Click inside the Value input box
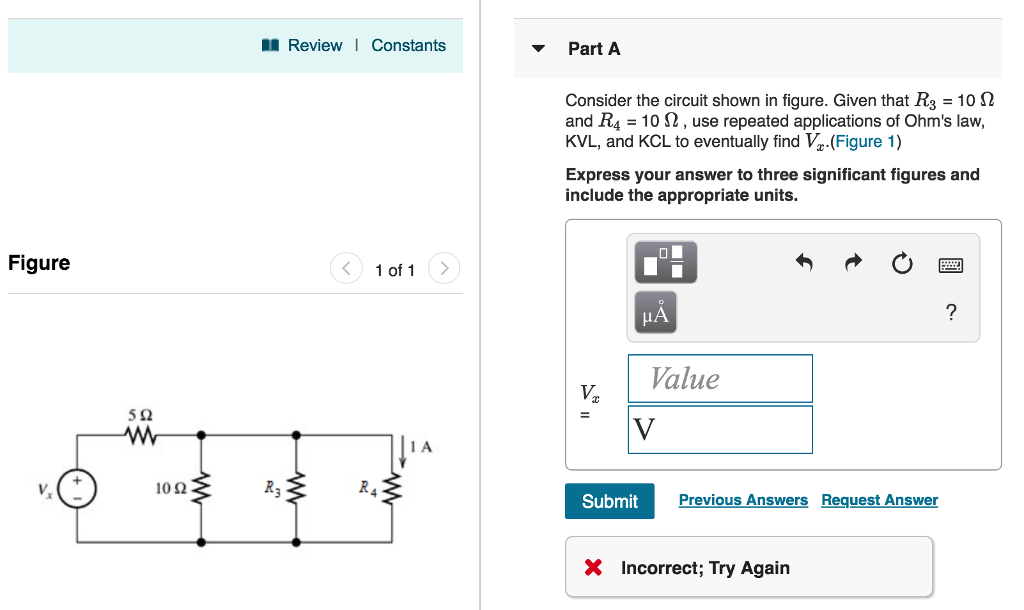 [720, 378]
